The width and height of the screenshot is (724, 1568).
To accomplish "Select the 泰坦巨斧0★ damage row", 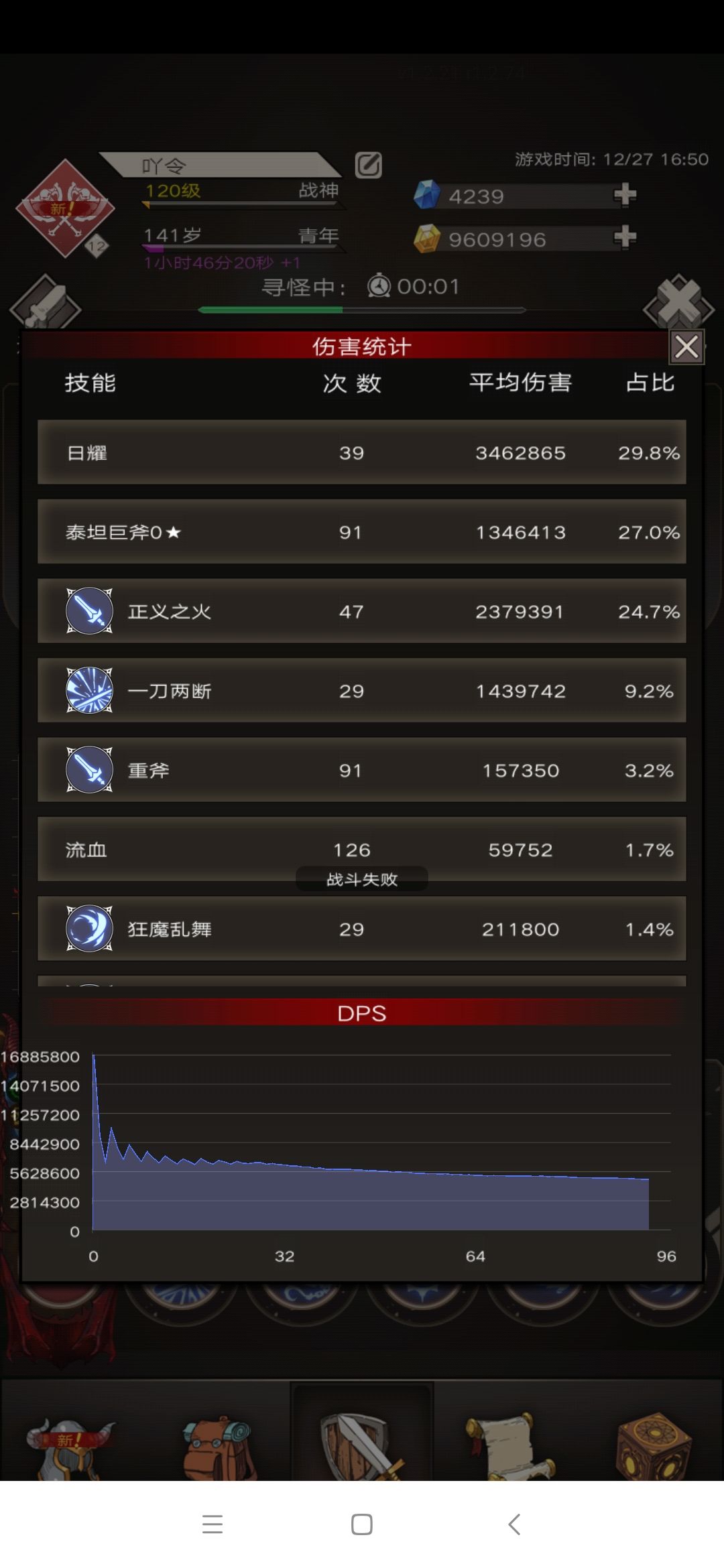I will pos(362,531).
